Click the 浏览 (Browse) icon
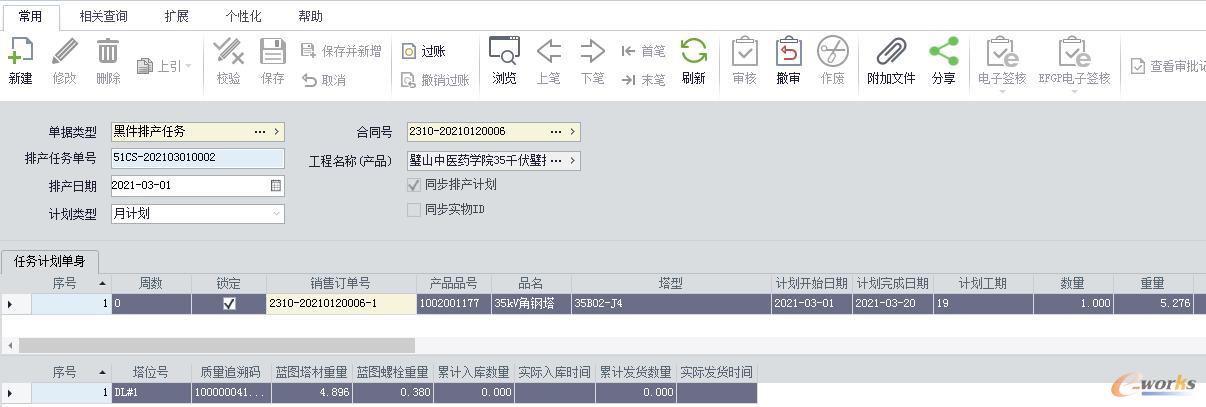 pyautogui.click(x=504, y=52)
